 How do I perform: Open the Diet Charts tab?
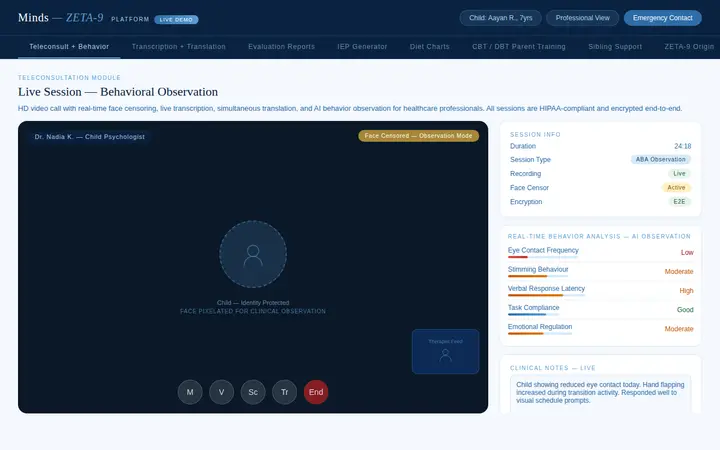tap(429, 47)
